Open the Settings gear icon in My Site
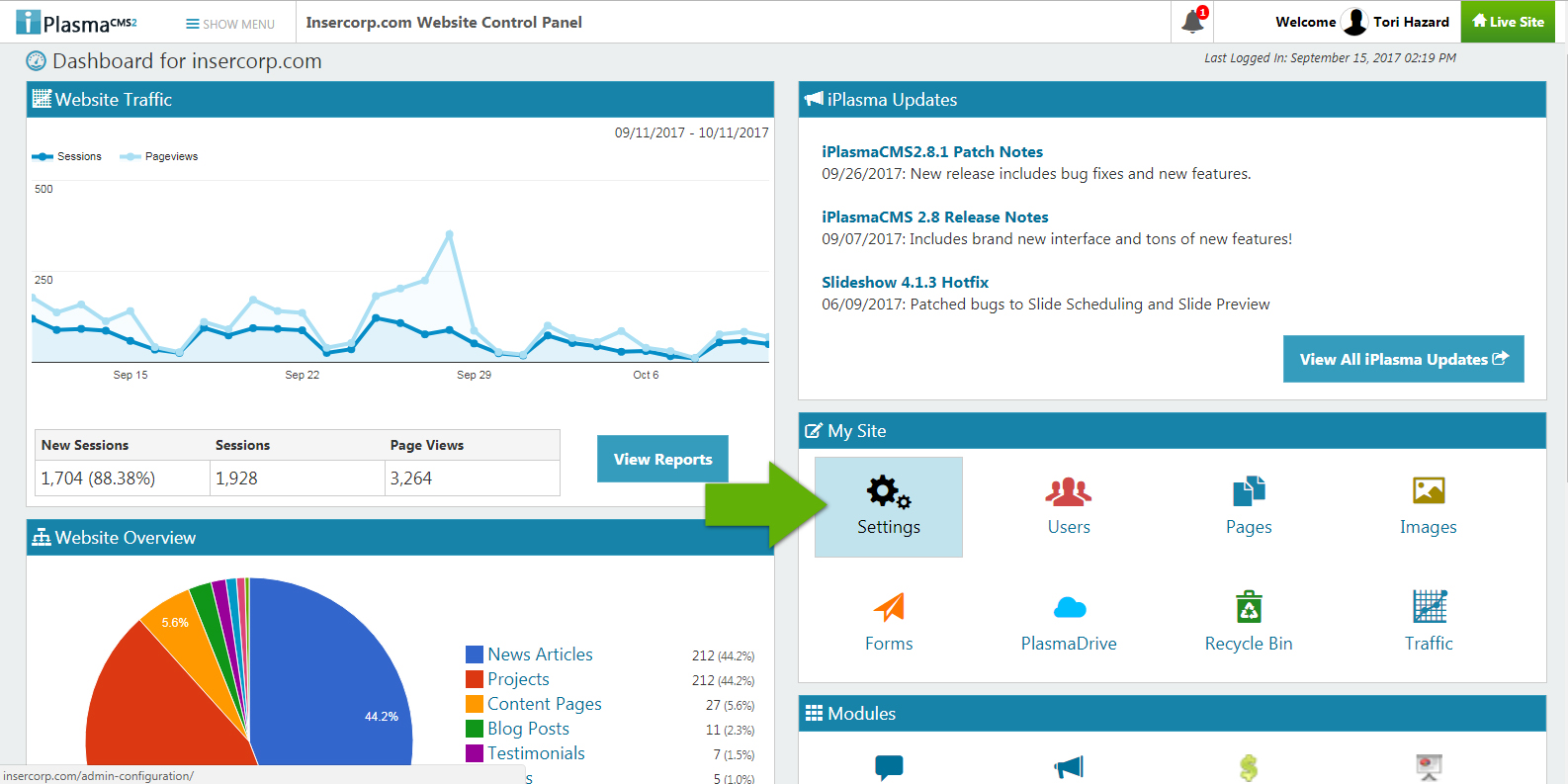1568x784 pixels. [889, 491]
